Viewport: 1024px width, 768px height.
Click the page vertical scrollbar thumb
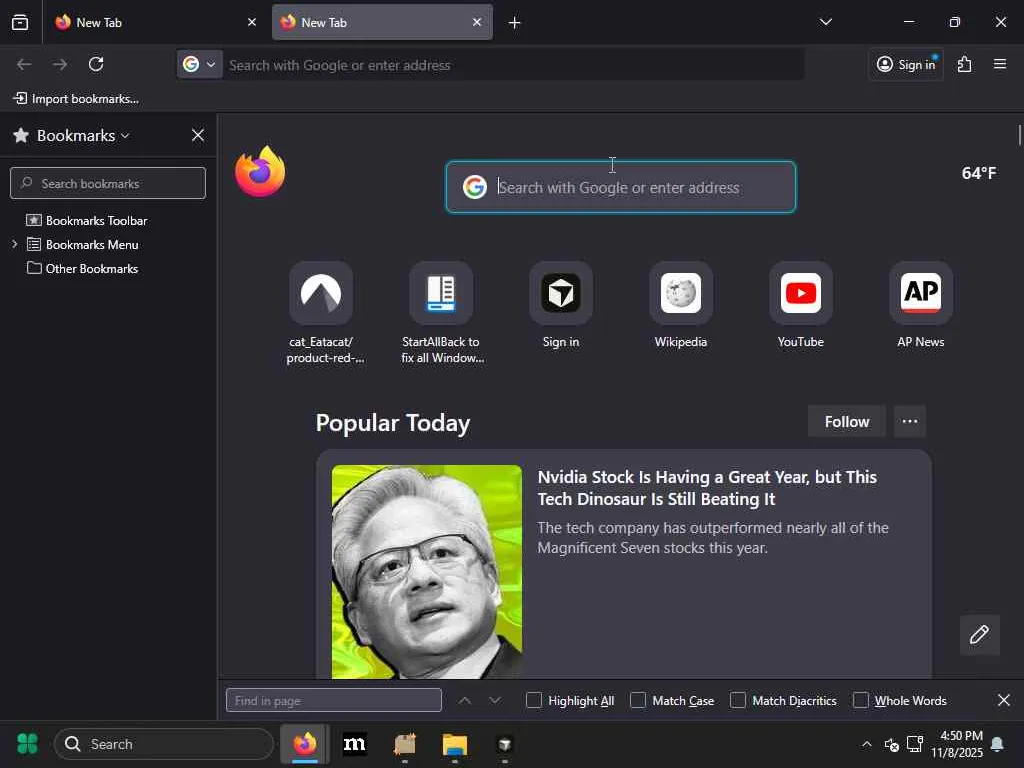coord(1019,135)
